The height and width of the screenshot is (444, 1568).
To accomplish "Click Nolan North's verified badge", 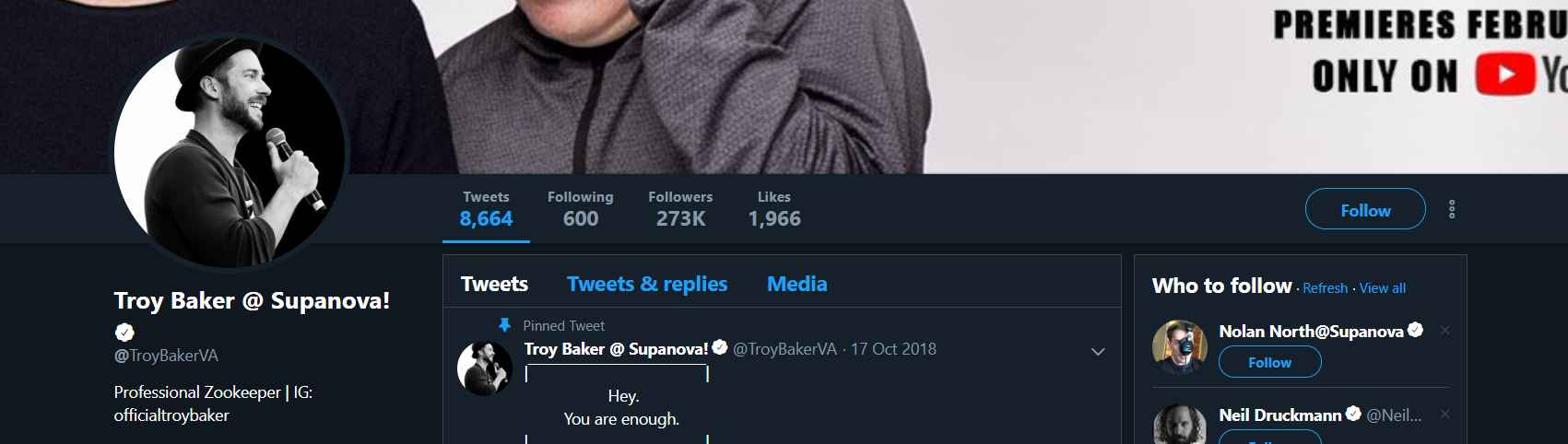I will (x=1415, y=330).
